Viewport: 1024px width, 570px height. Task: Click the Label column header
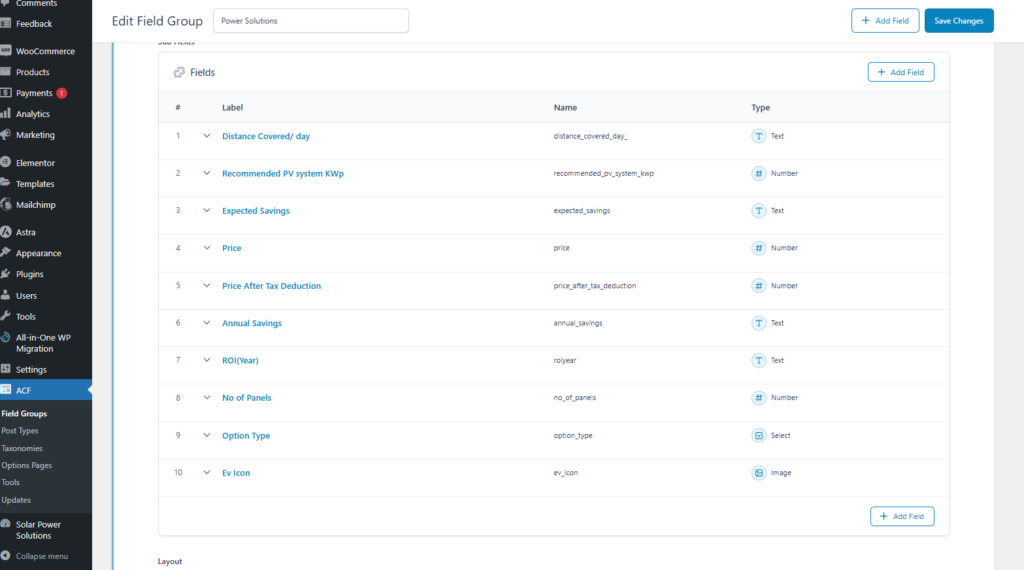click(232, 107)
